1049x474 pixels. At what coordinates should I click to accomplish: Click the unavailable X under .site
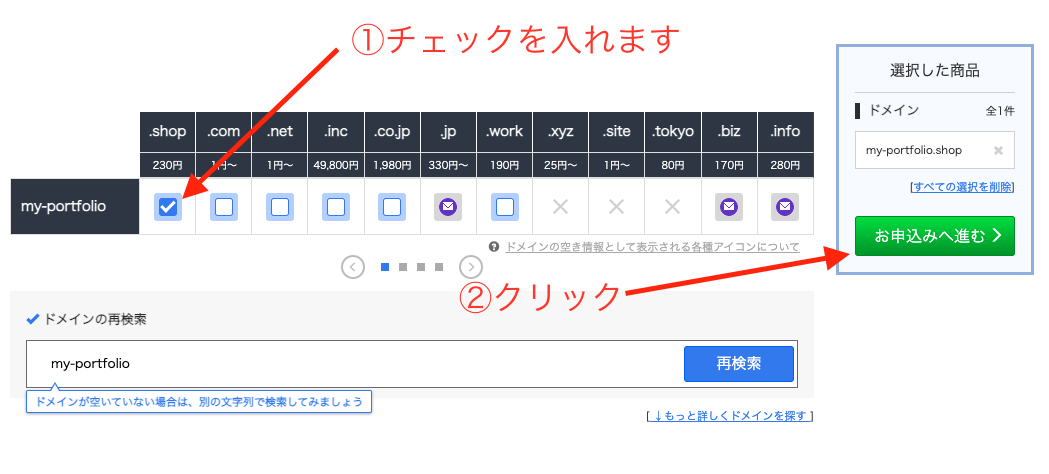(617, 207)
